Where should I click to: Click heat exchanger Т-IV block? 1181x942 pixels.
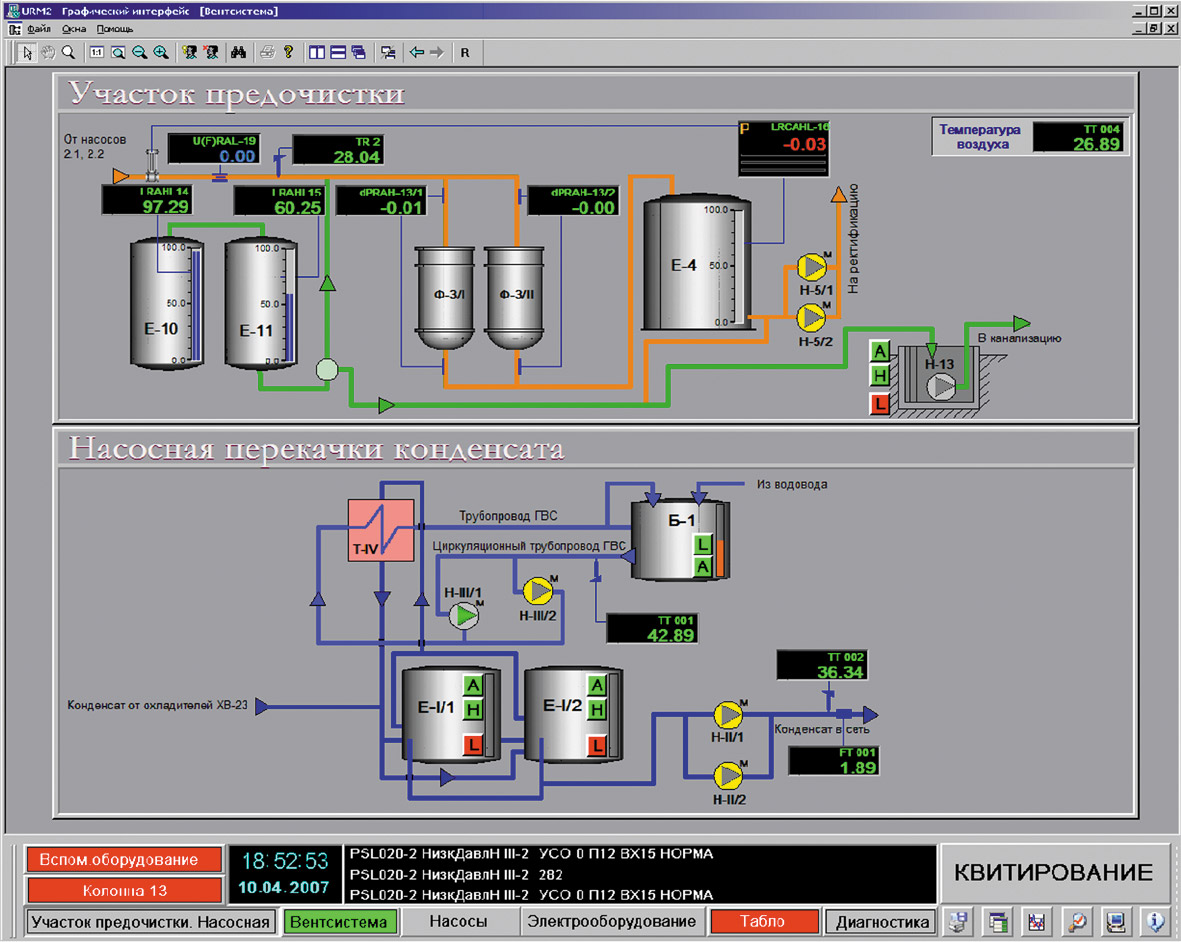tap(380, 530)
